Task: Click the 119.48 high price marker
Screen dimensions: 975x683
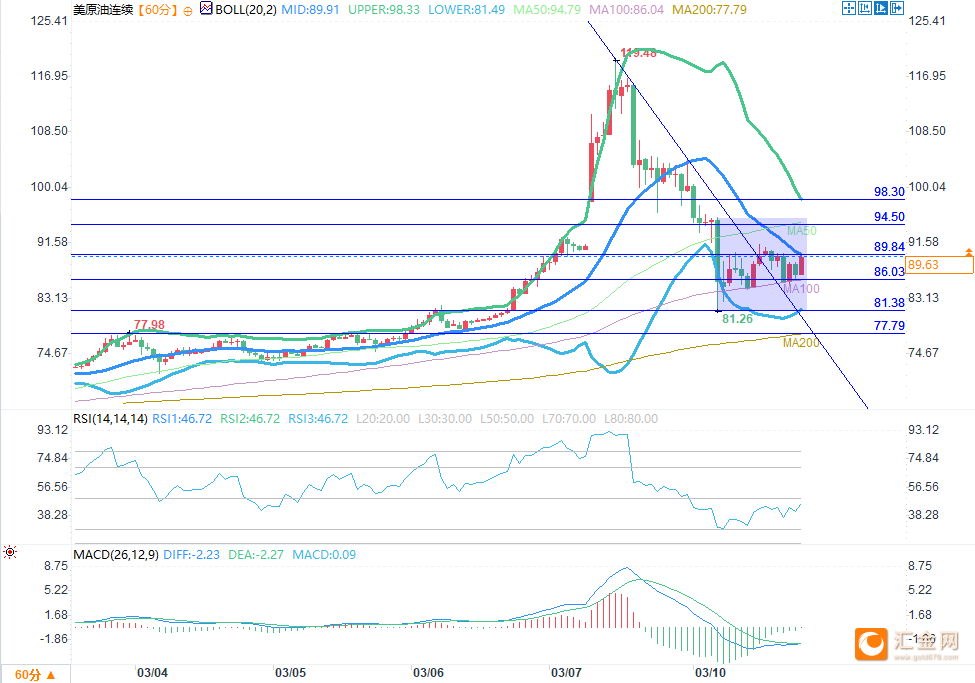Action: coord(639,53)
